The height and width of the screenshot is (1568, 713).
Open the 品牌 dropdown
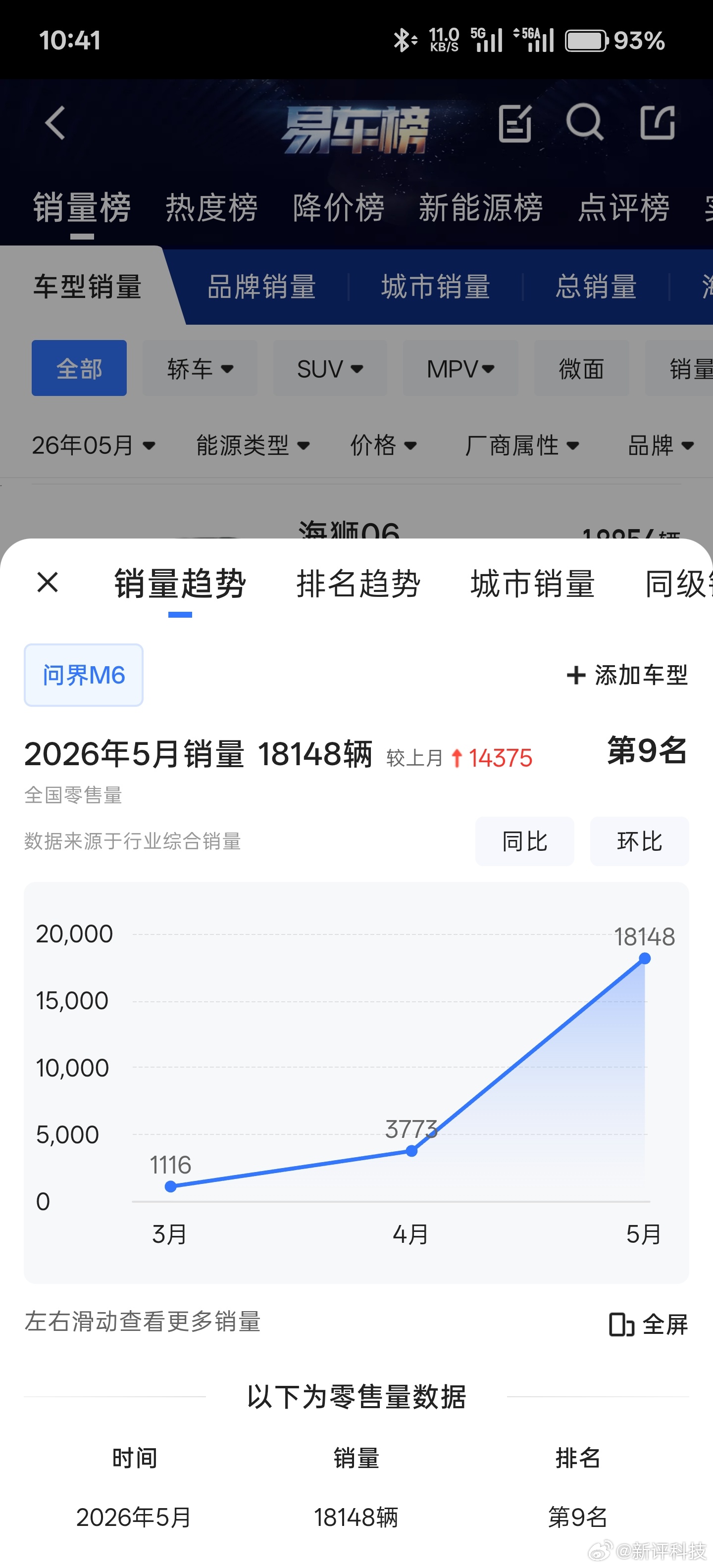[661, 445]
